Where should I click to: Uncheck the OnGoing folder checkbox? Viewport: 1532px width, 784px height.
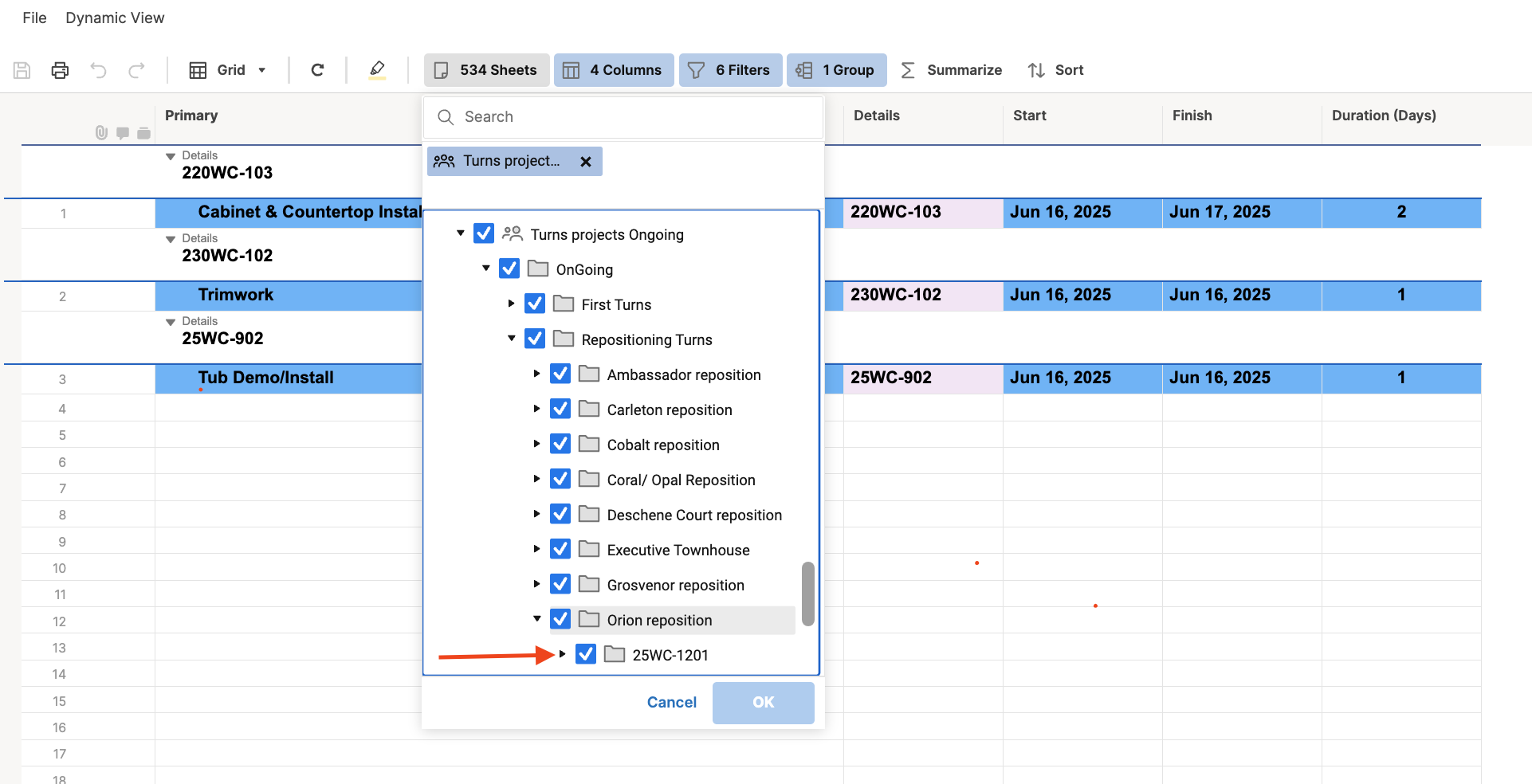coord(509,269)
